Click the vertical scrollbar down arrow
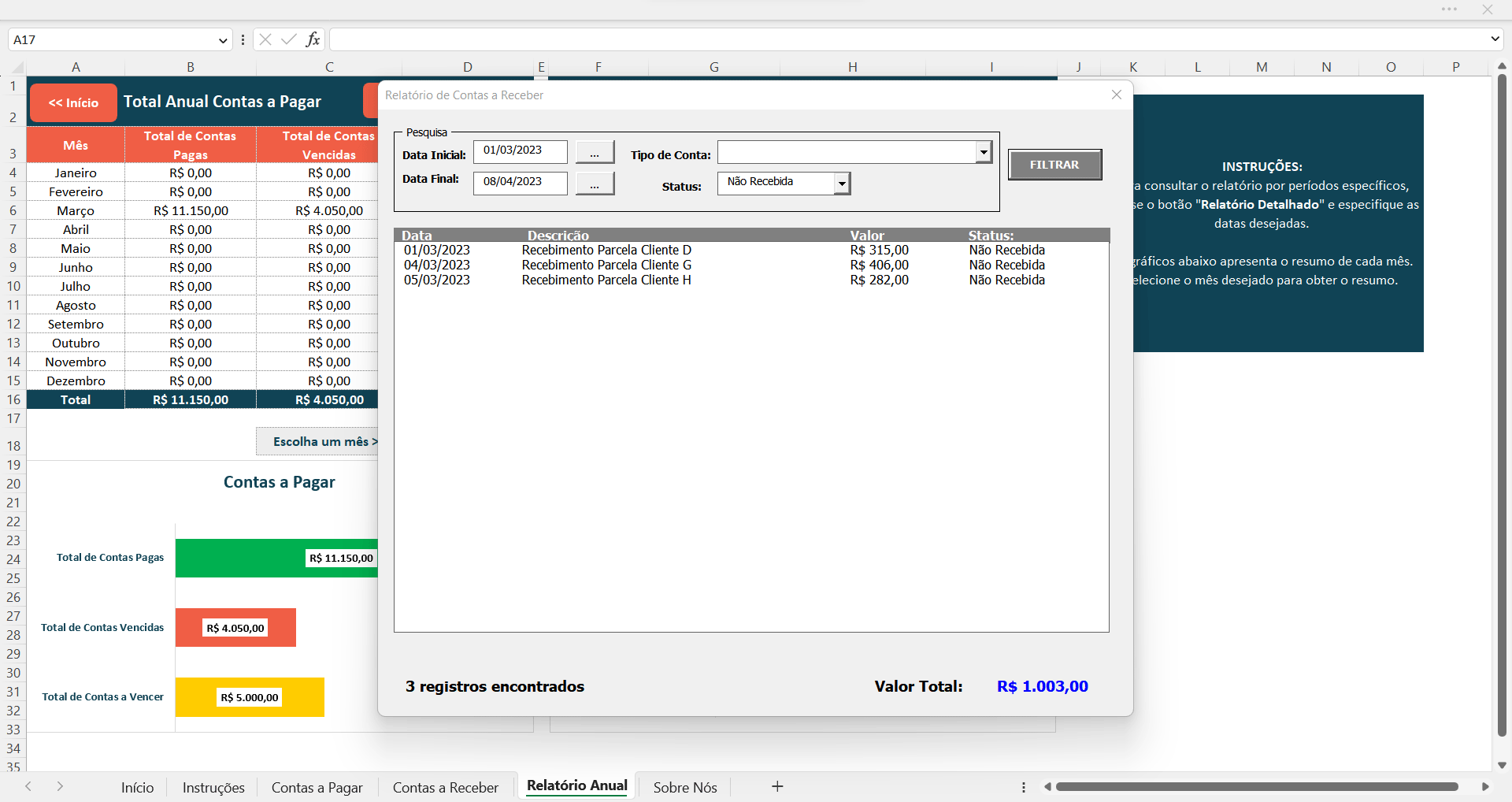Image resolution: width=1512 pixels, height=802 pixels. click(x=1502, y=765)
